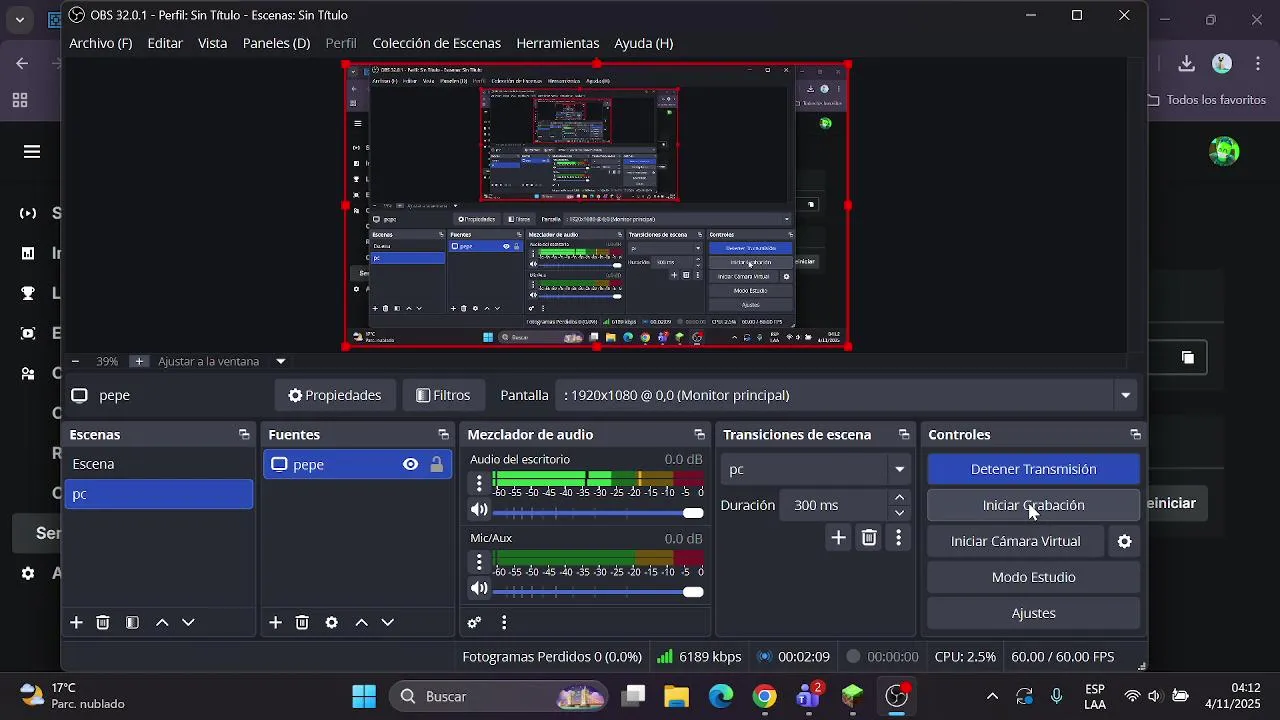Open scene transition dropdown showing pc
The image size is (1280, 720).
[x=816, y=469]
